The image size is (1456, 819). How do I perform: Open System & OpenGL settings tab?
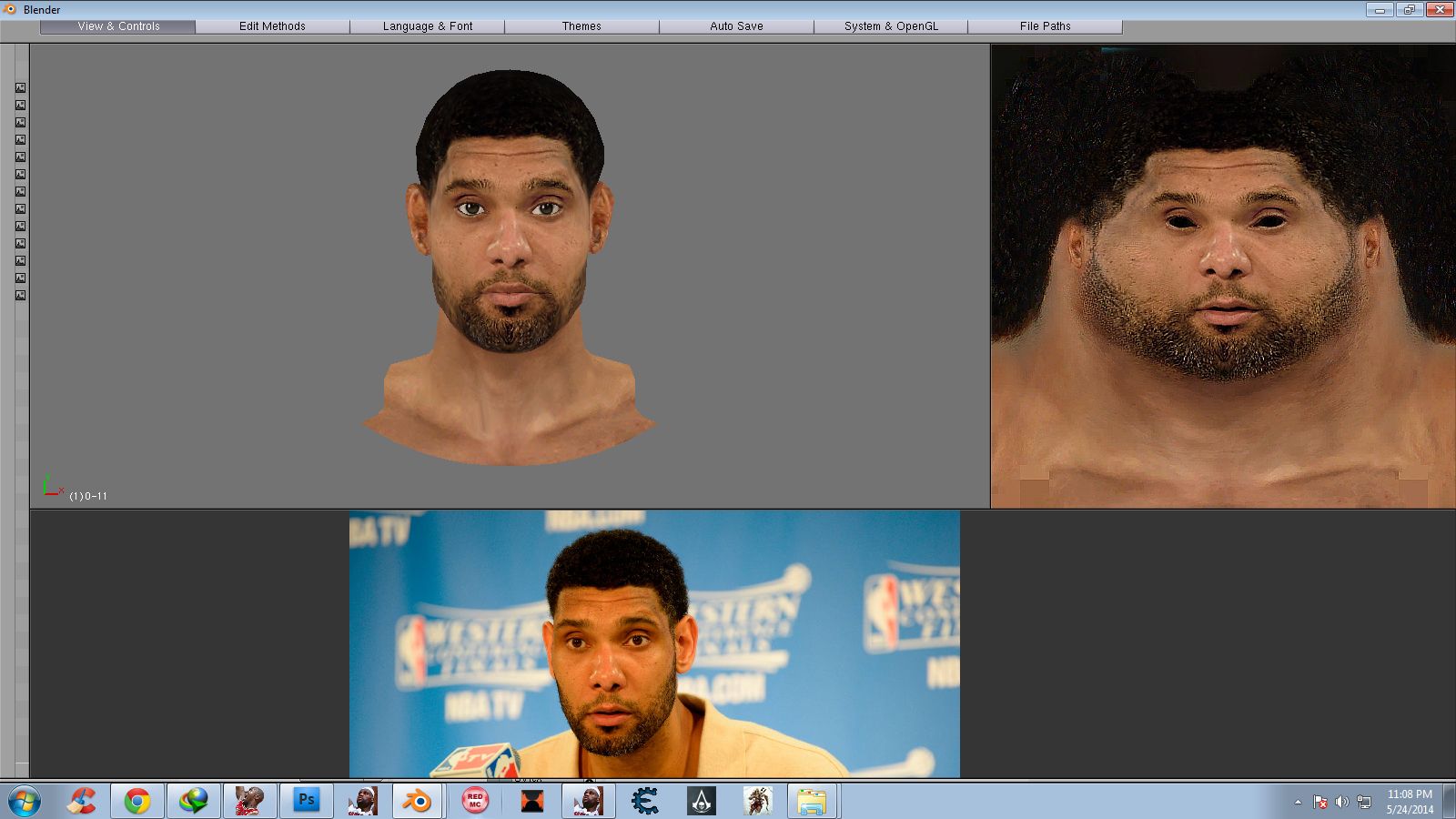point(891,26)
